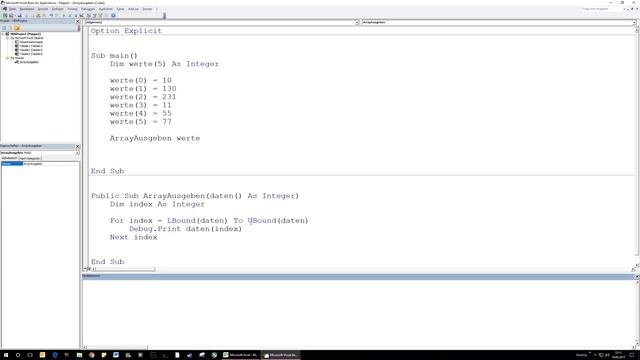Click the Sub main() line

pyautogui.click(x=114, y=56)
